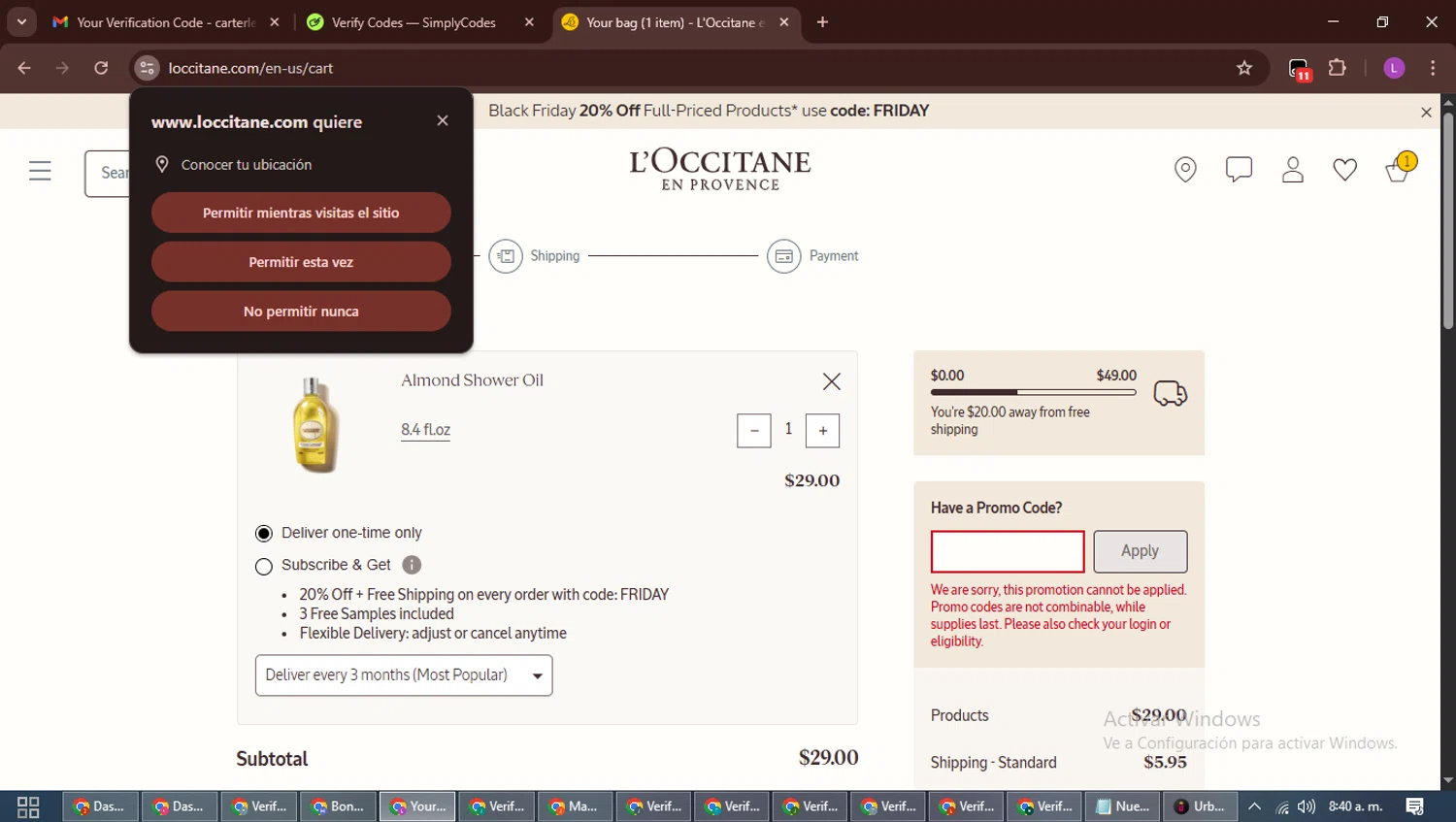Open the wishlist heart icon
Screen dimensions: 1456x822
coord(1344,170)
